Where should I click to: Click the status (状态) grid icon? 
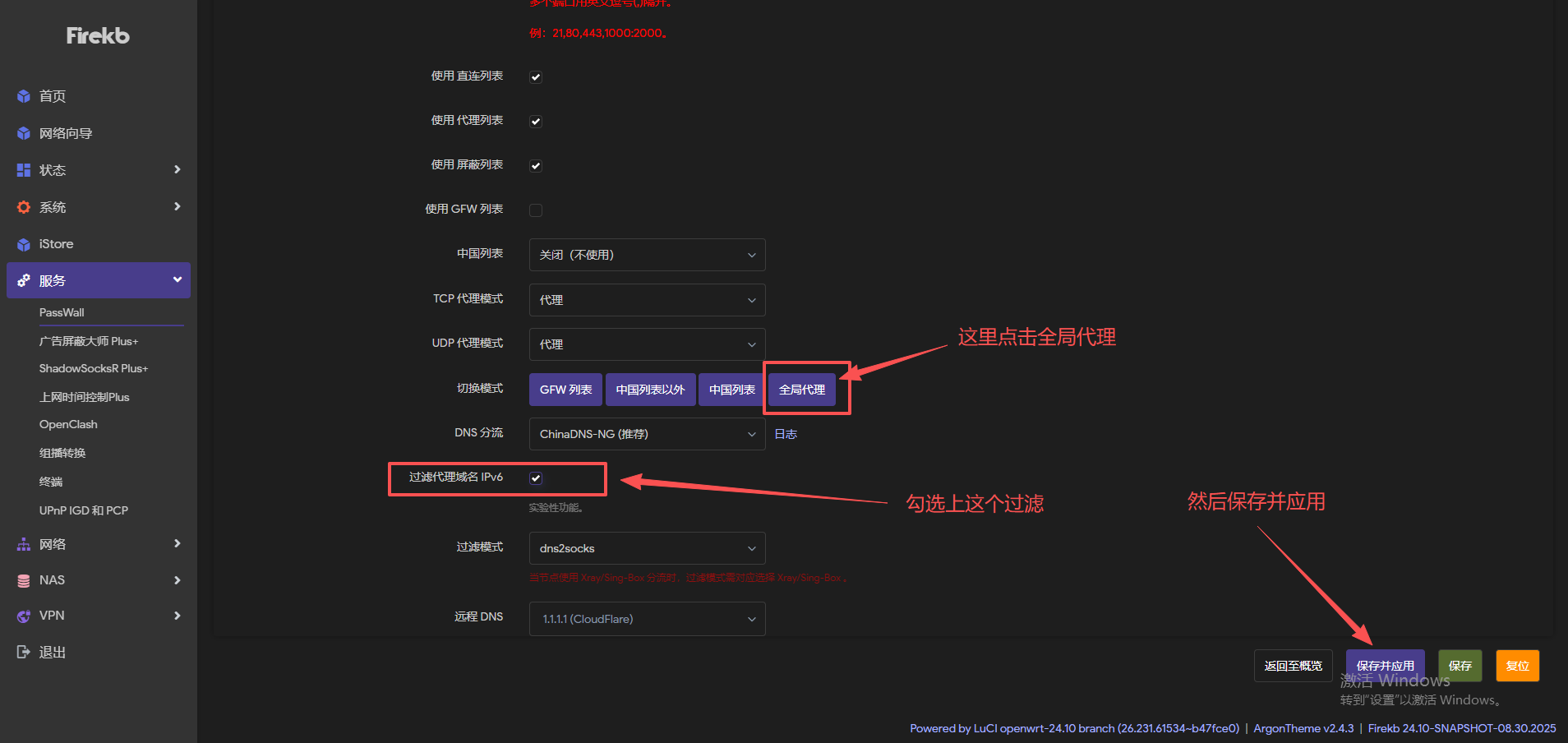point(24,170)
